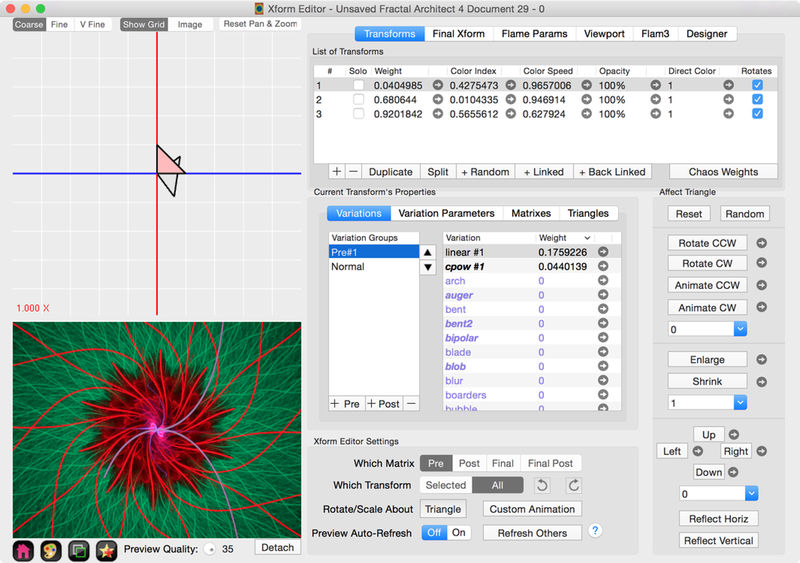Click the Reflect Horiz button
The image size is (800, 563).
pyautogui.click(x=718, y=519)
